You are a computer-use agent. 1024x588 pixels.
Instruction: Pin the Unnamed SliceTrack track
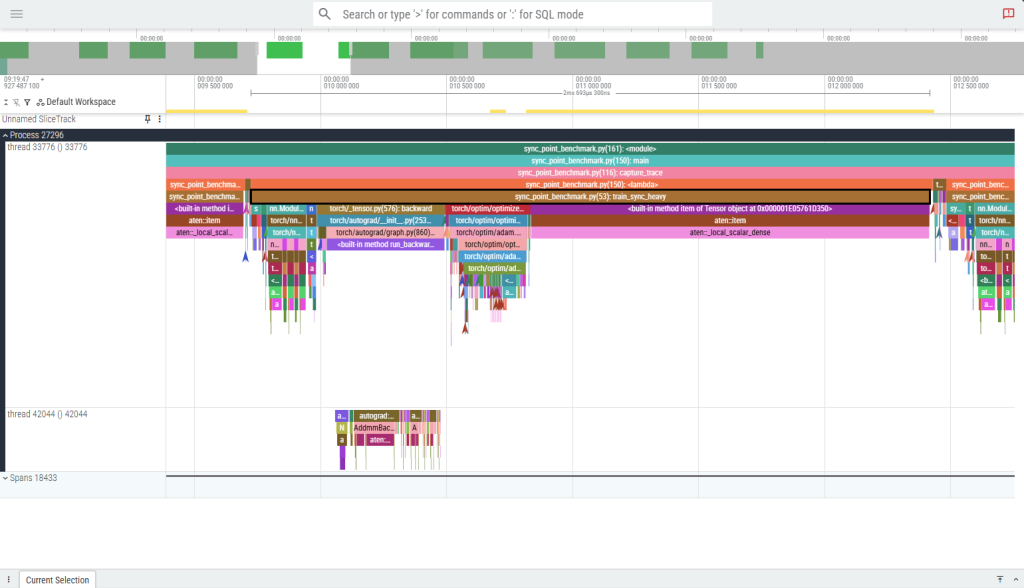148,119
